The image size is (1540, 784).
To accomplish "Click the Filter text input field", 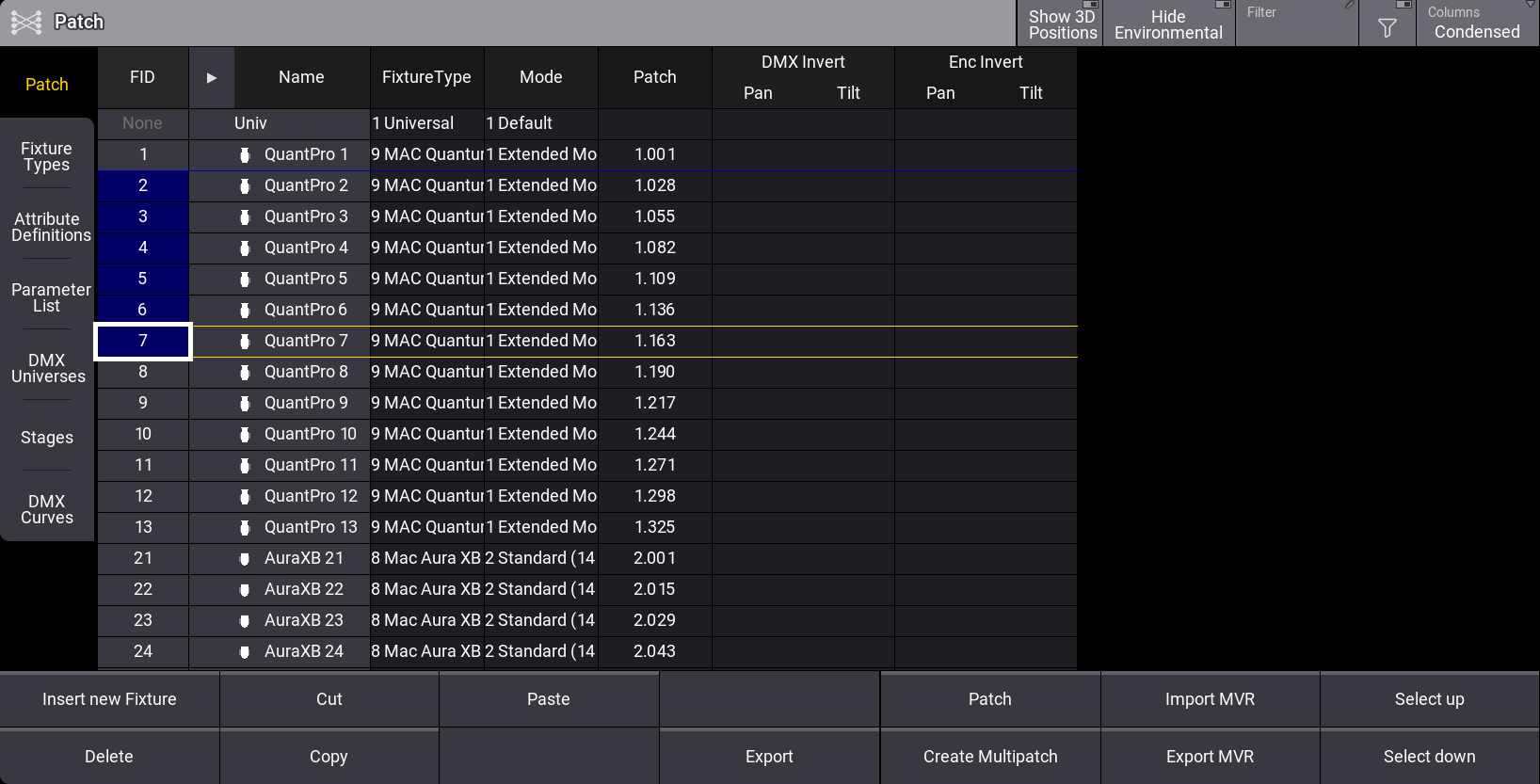I will pos(1296,28).
